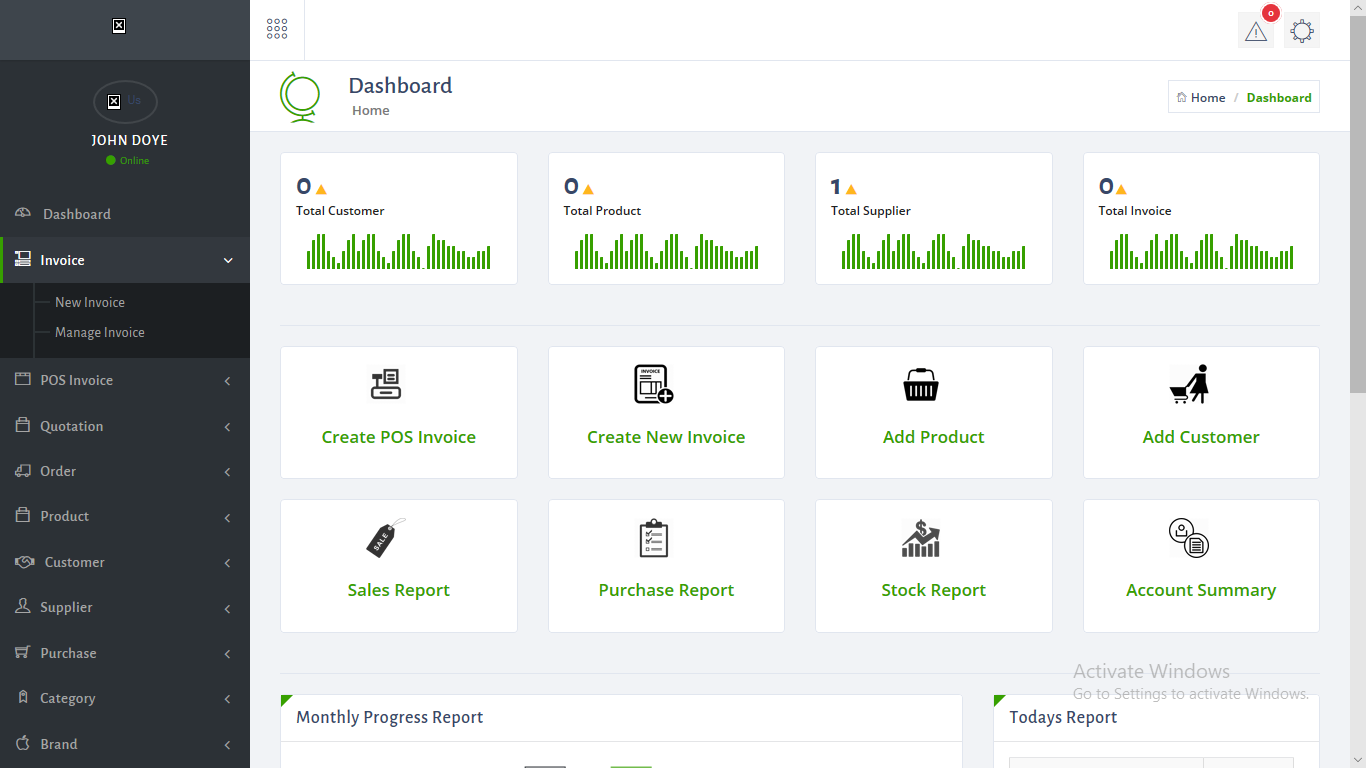Screen dimensions: 1366x768
Task: Select Manage Invoice in sidebar
Action: (100, 332)
